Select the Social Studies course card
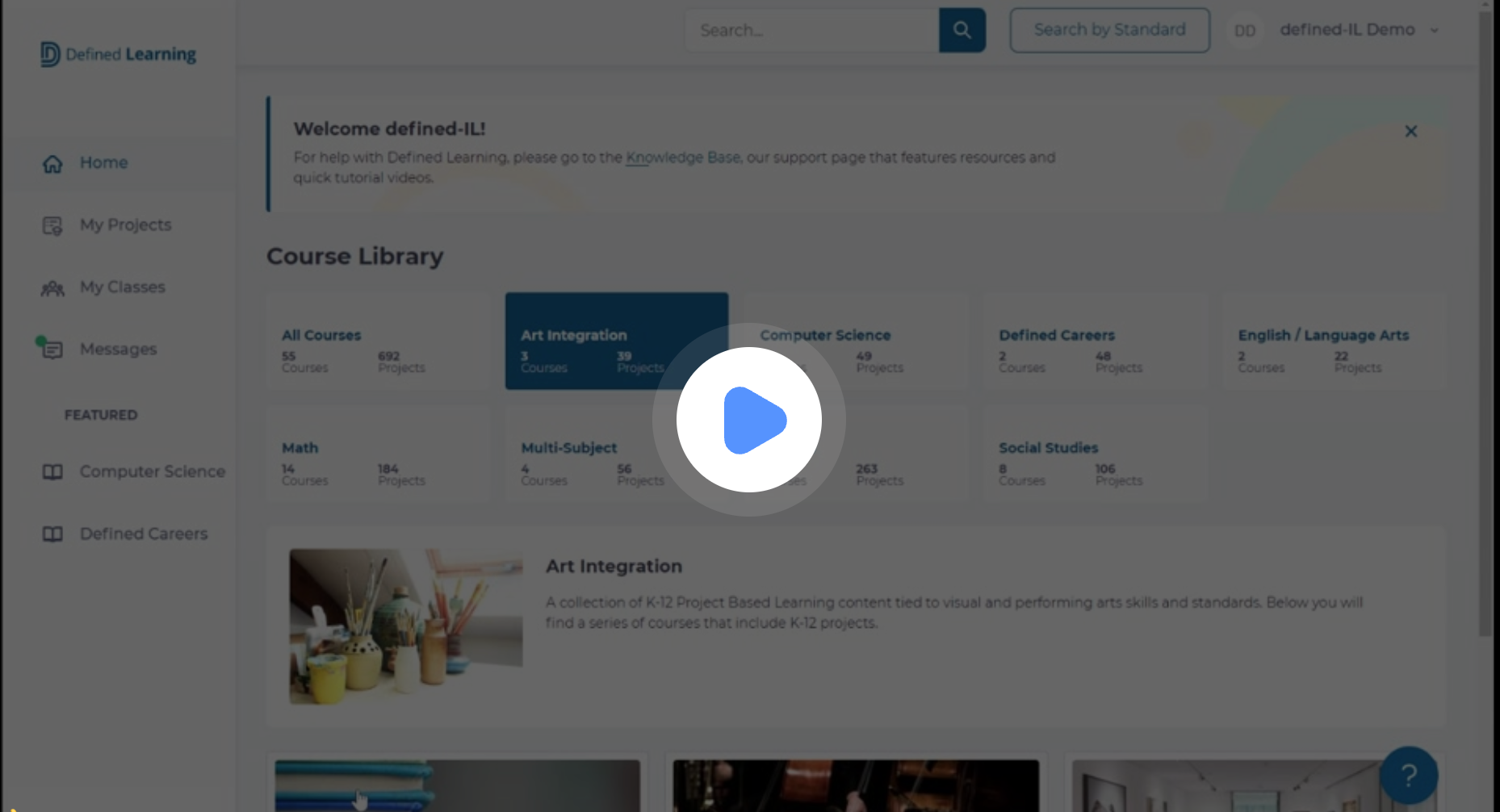 click(x=1095, y=454)
